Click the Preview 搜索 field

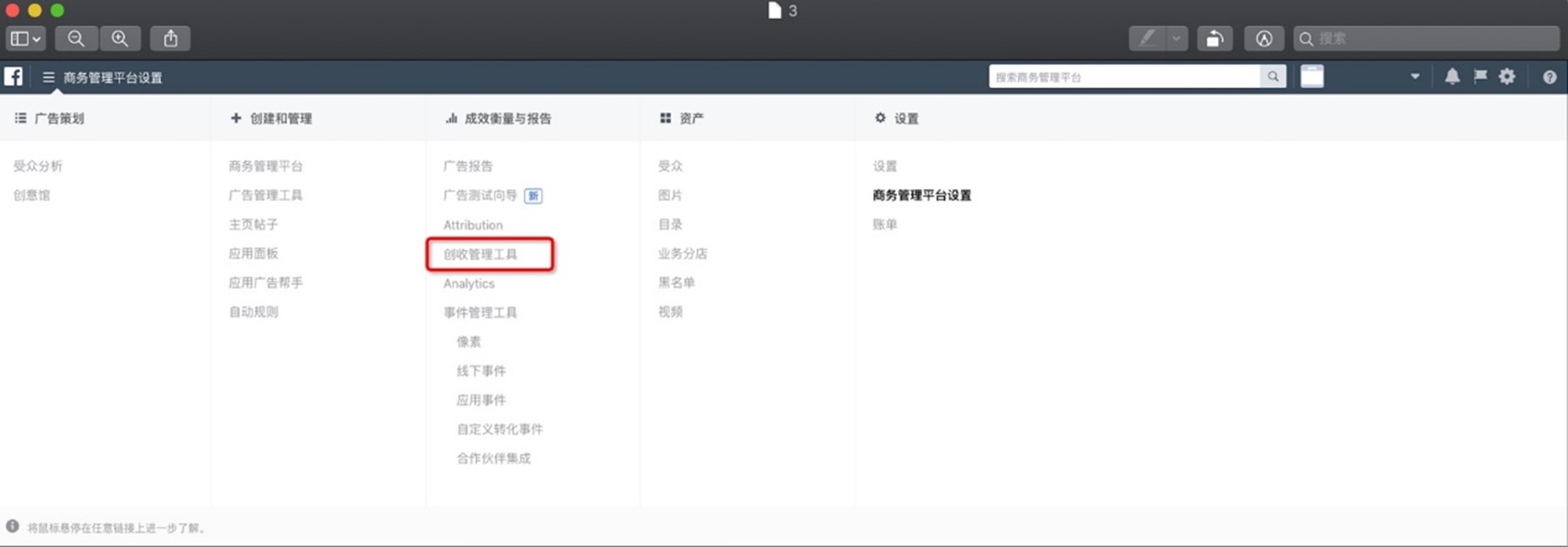pos(1427,38)
